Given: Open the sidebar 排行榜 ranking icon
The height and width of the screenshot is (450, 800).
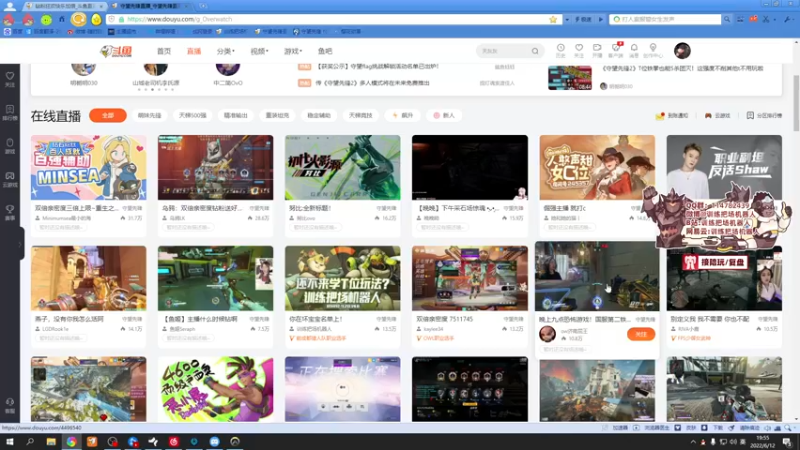Looking at the screenshot, I should 10,112.
